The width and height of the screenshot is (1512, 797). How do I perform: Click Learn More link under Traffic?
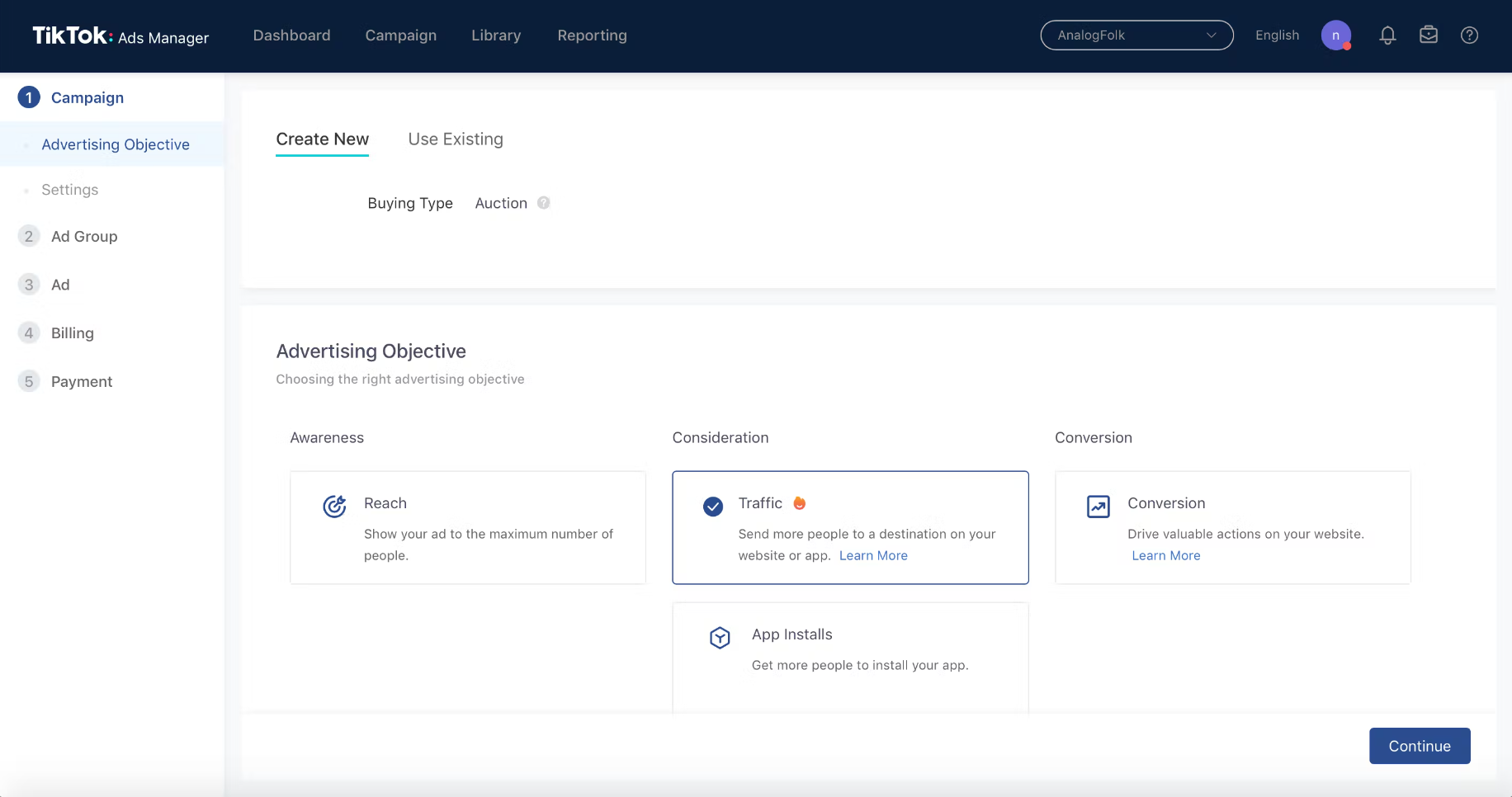(x=873, y=556)
